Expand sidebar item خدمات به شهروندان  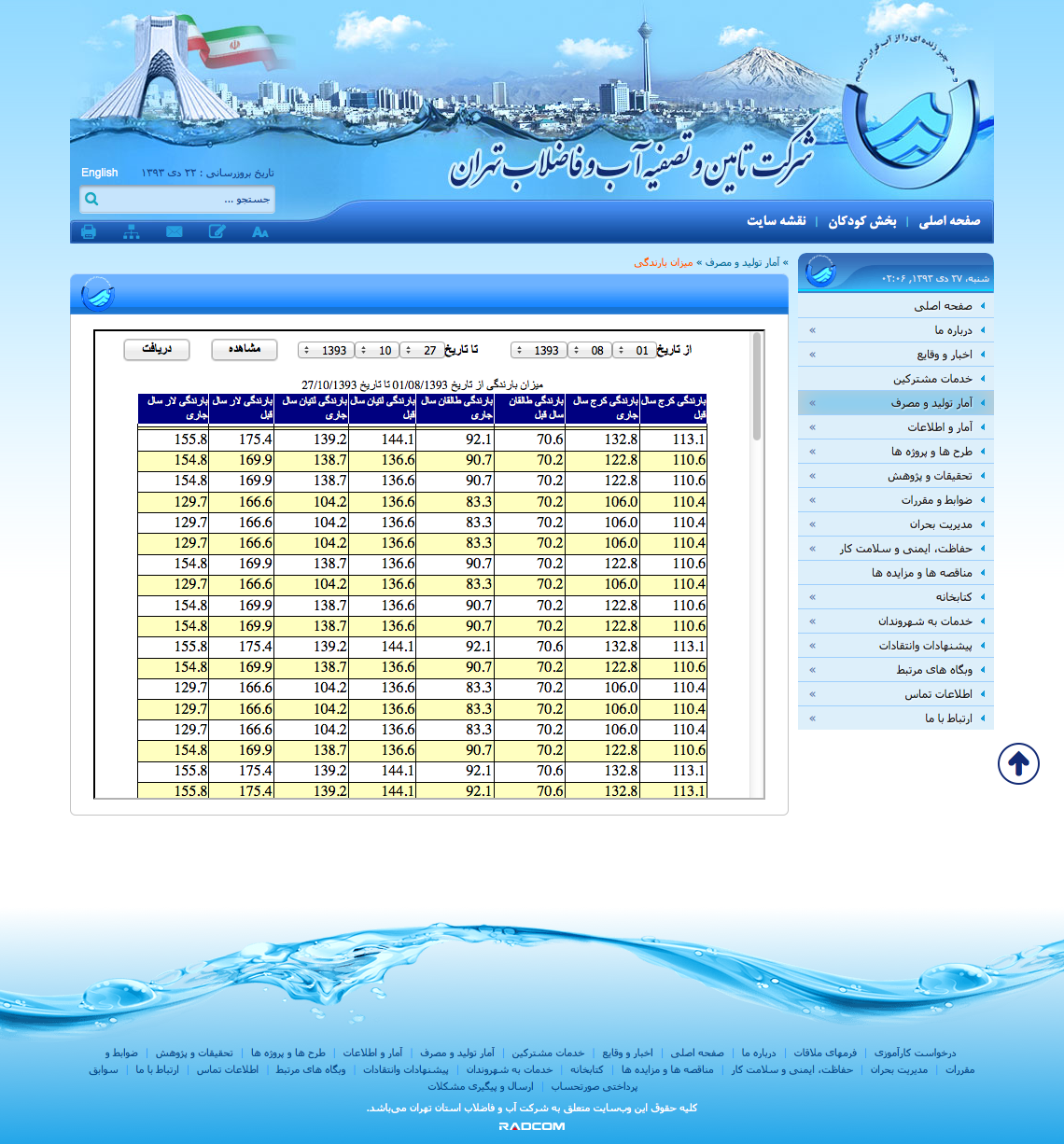click(896, 621)
